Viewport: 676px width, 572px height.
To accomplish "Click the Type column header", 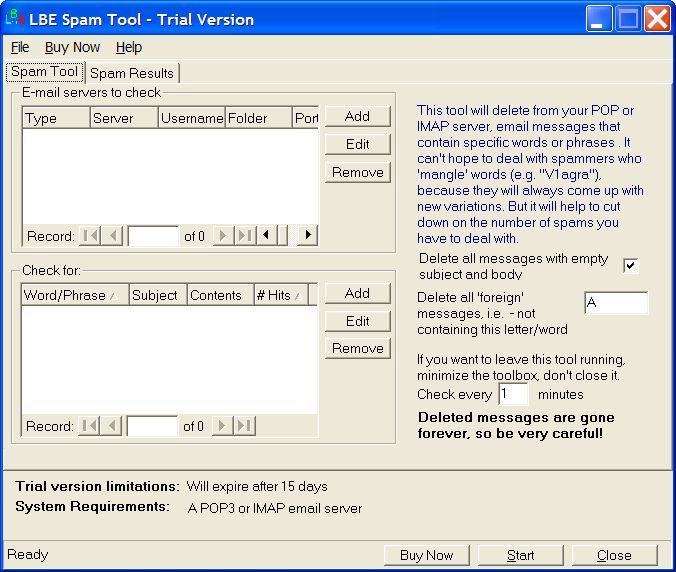I will (x=56, y=118).
